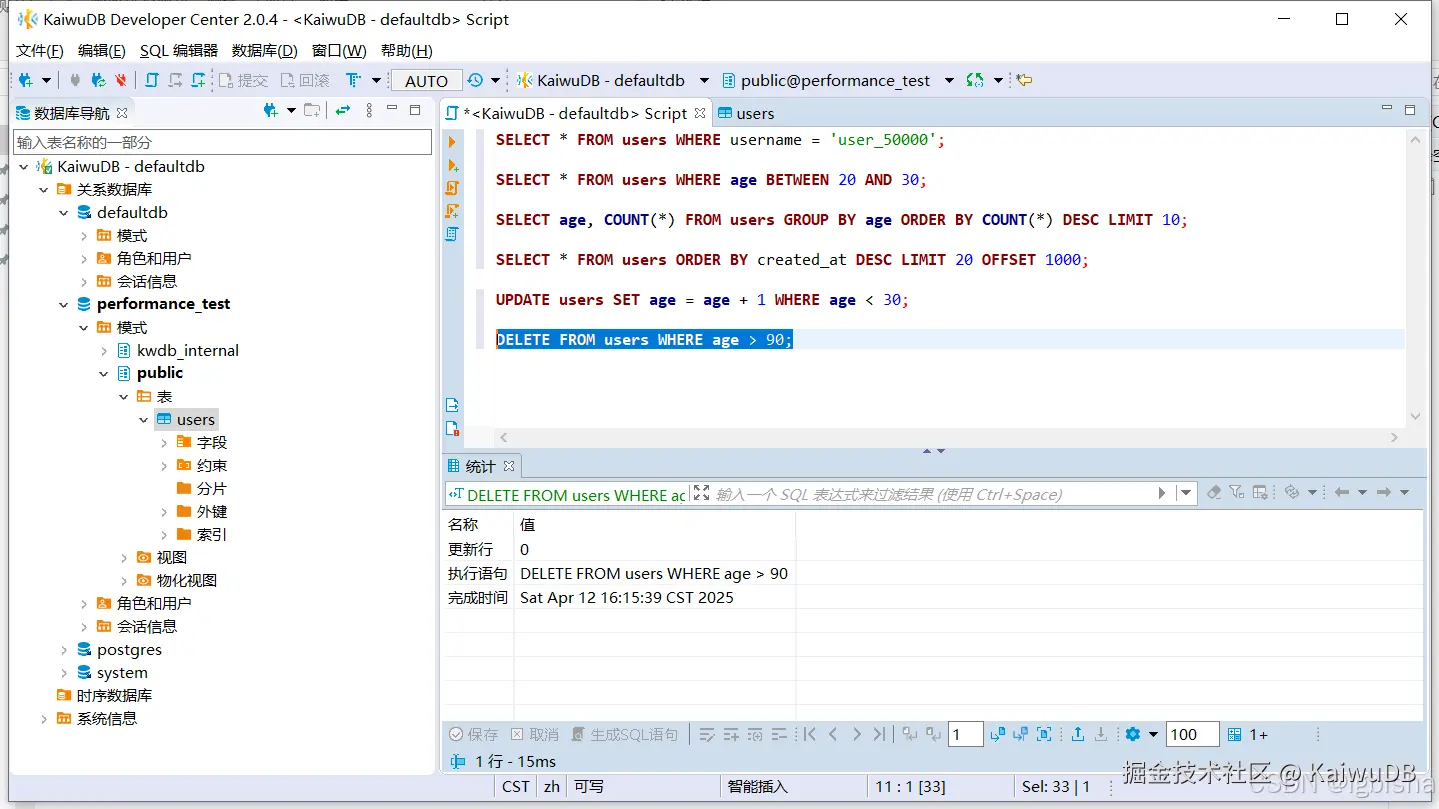Open the public@performance_test schema dropdown
This screenshot has width=1439, height=809.
(x=948, y=81)
